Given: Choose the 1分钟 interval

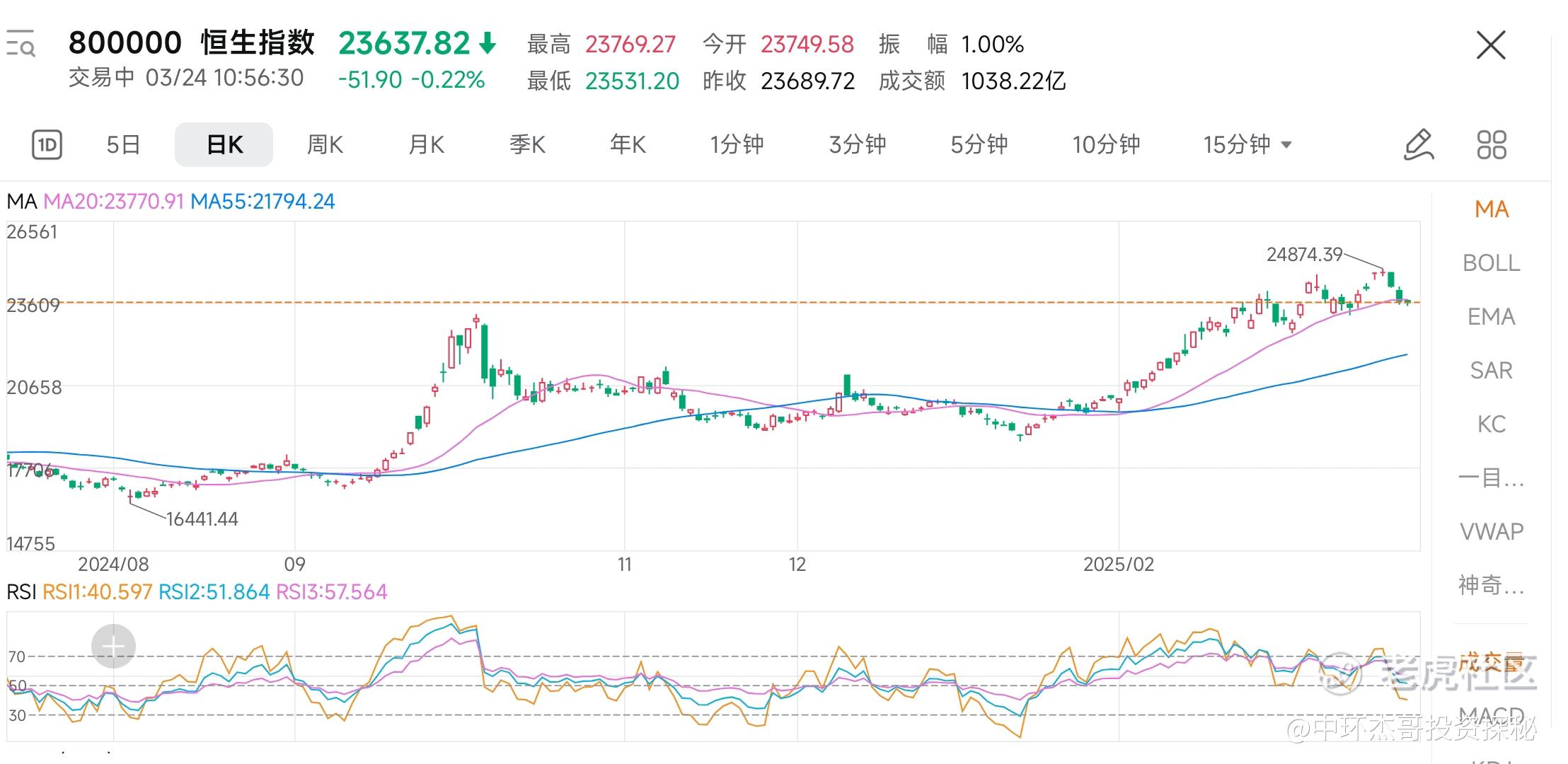Looking at the screenshot, I should 737,145.
